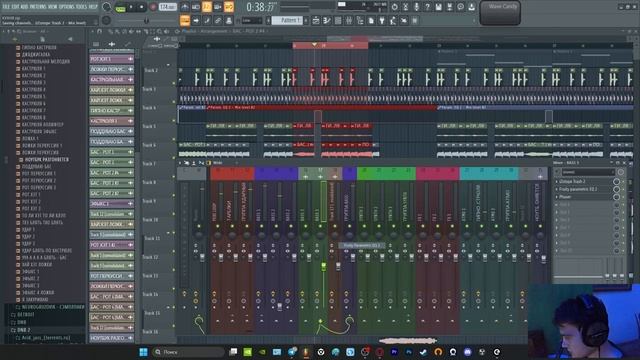The image size is (640, 360).
Task: Open the download content library icon
Action: tap(471, 7)
